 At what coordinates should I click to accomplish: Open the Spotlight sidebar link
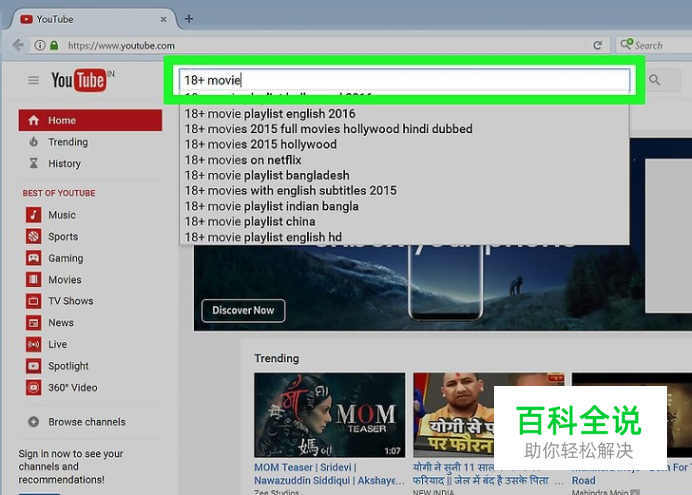[68, 366]
